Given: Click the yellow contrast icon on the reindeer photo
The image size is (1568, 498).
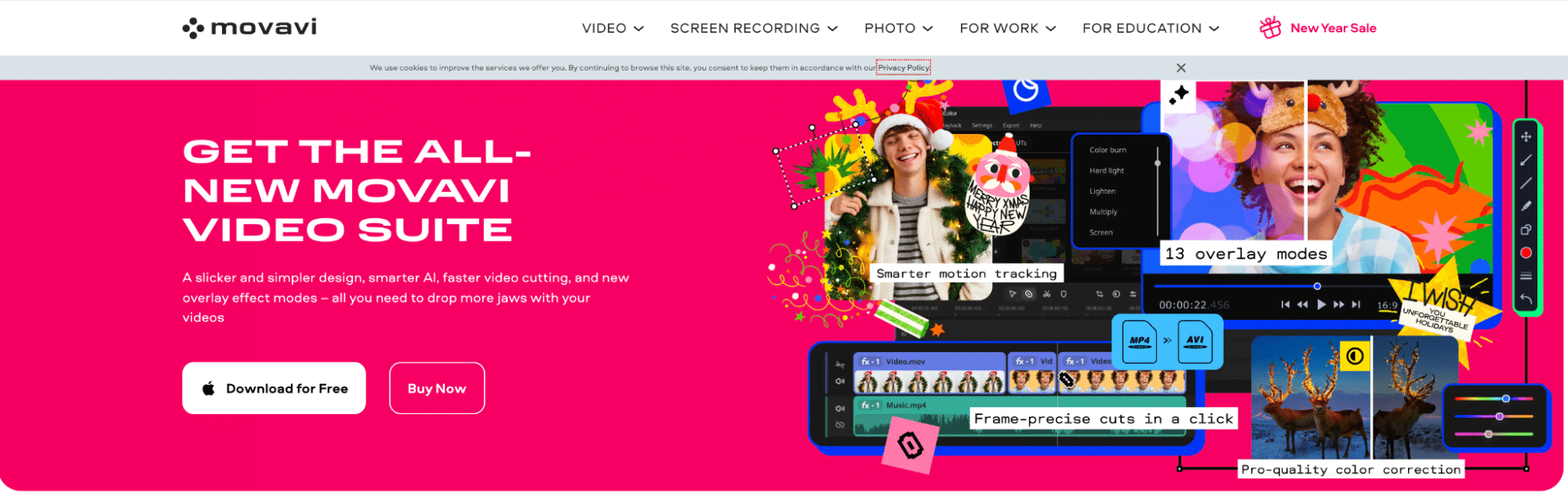Looking at the screenshot, I should [x=1354, y=356].
